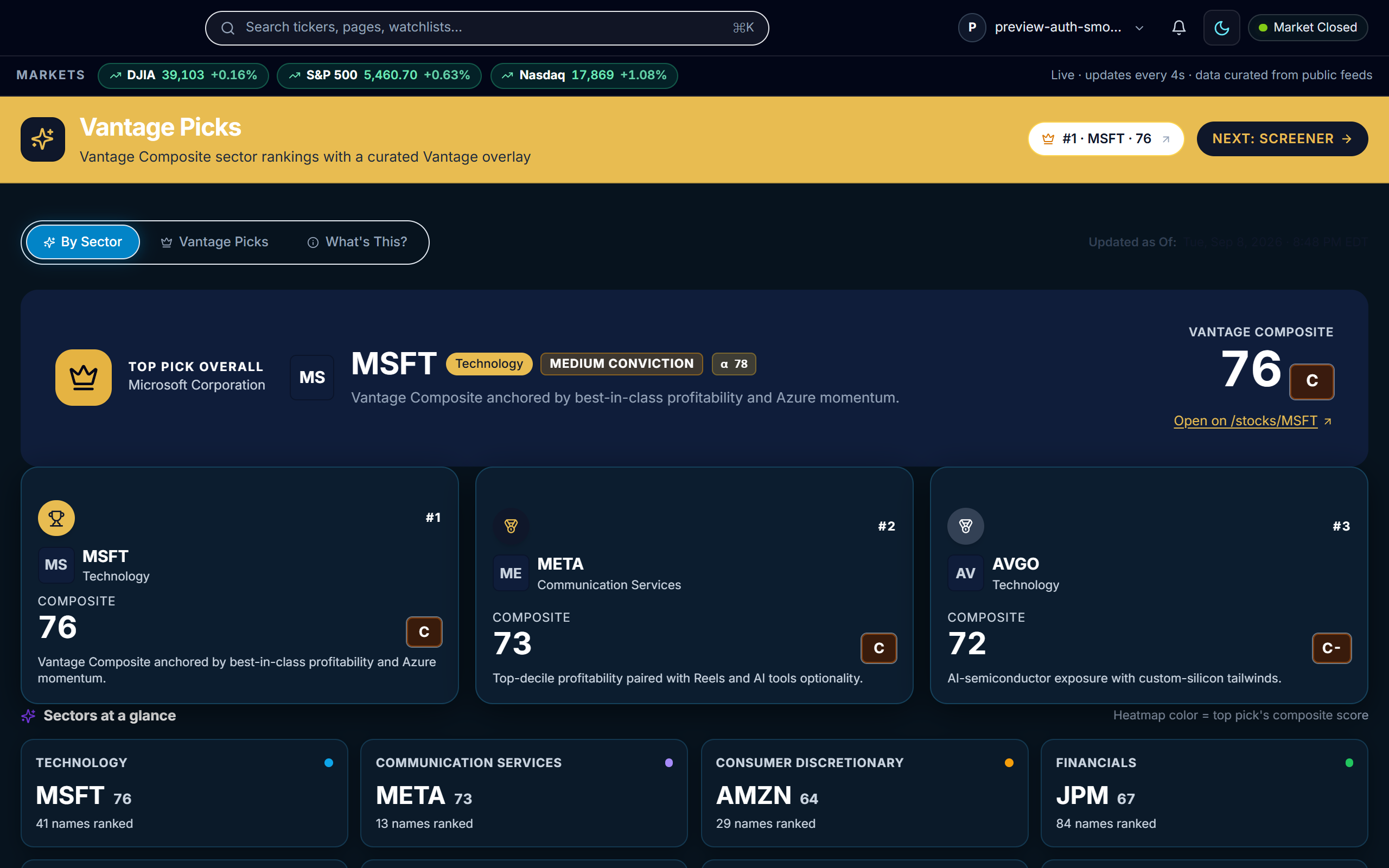
Task: Open the DJIA market chip
Action: (x=183, y=75)
